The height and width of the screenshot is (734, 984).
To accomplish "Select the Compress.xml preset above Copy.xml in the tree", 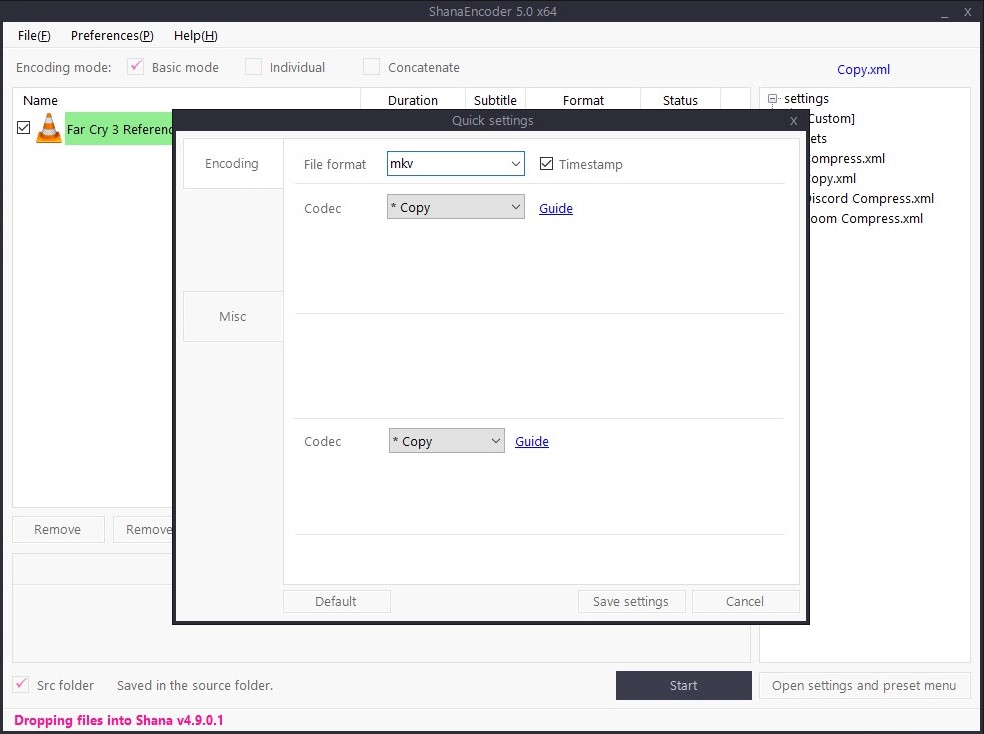I will (x=847, y=159).
